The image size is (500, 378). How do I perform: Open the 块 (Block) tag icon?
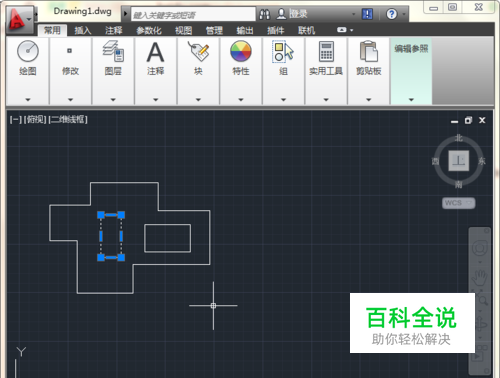click(x=198, y=51)
